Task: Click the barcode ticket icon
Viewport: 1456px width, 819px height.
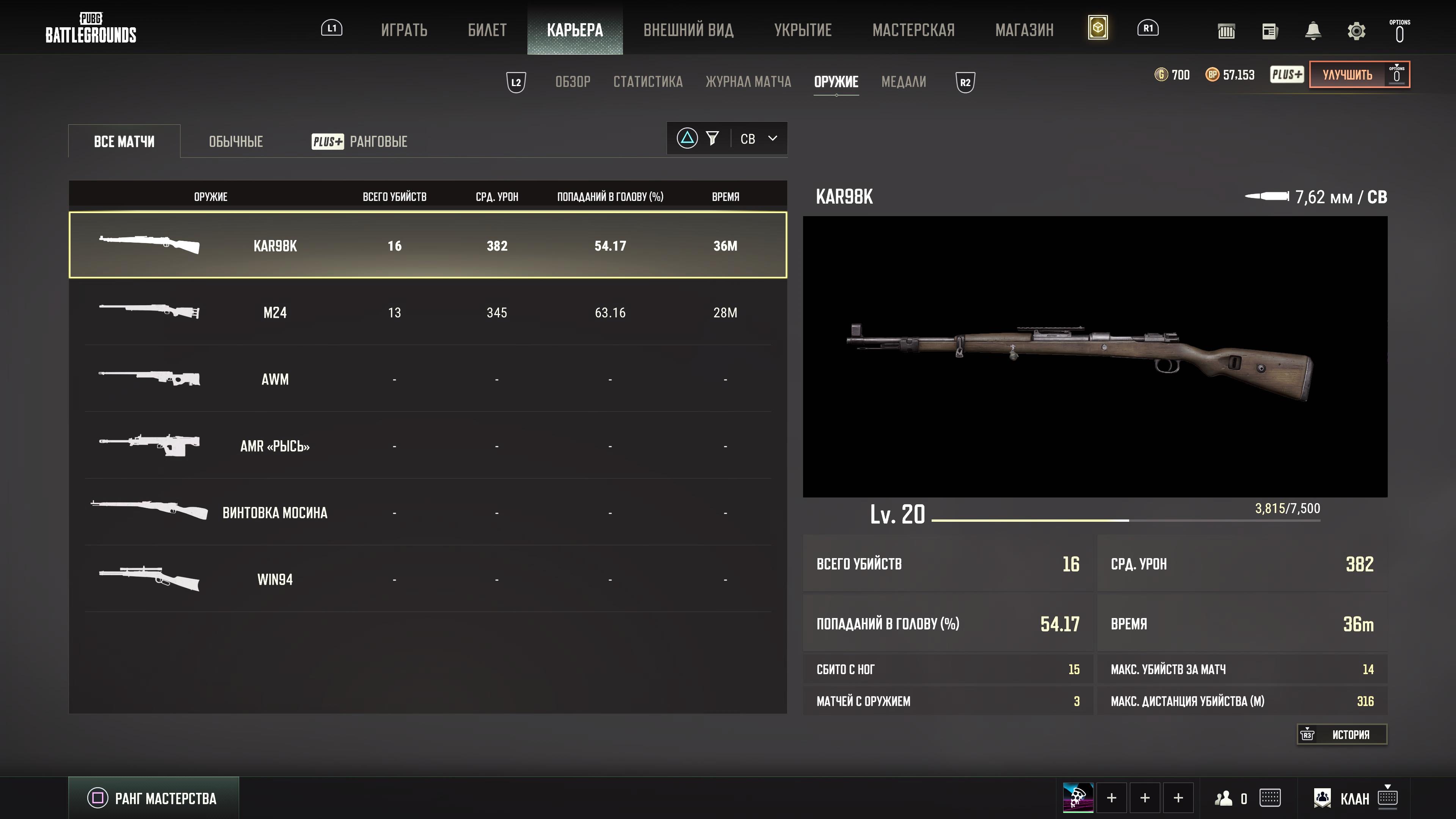Action: pyautogui.click(x=1226, y=31)
